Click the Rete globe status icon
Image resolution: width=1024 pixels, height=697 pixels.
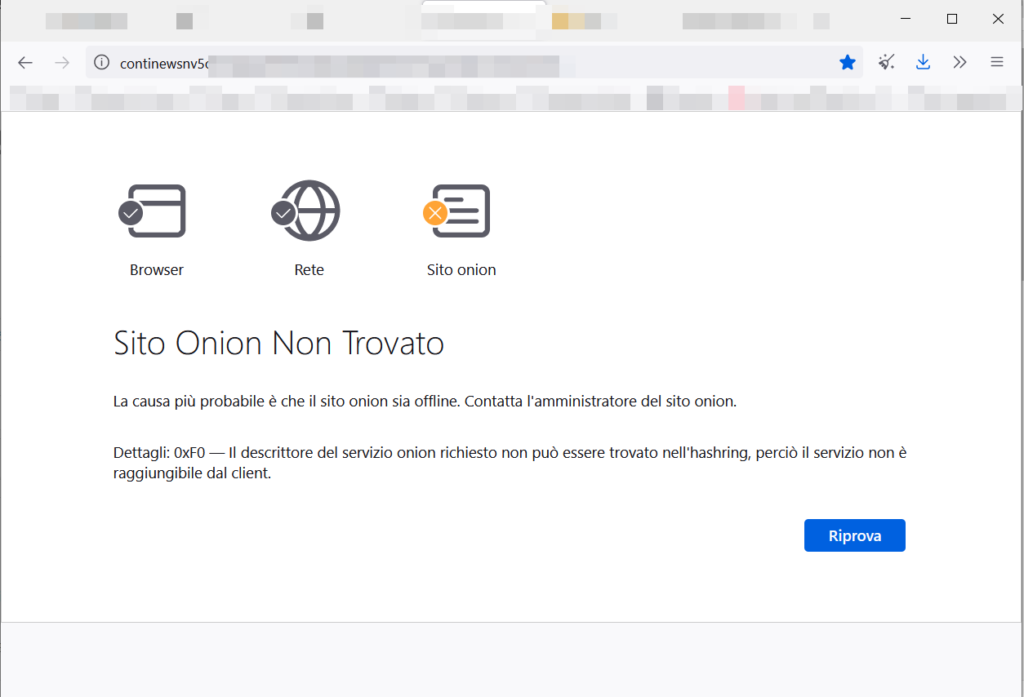[307, 211]
